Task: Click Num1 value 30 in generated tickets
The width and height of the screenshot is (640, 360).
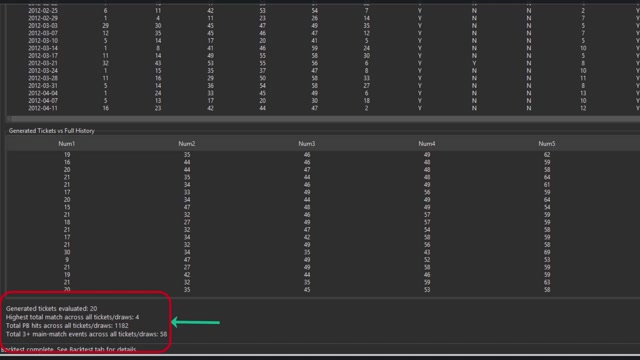Action: [67, 252]
